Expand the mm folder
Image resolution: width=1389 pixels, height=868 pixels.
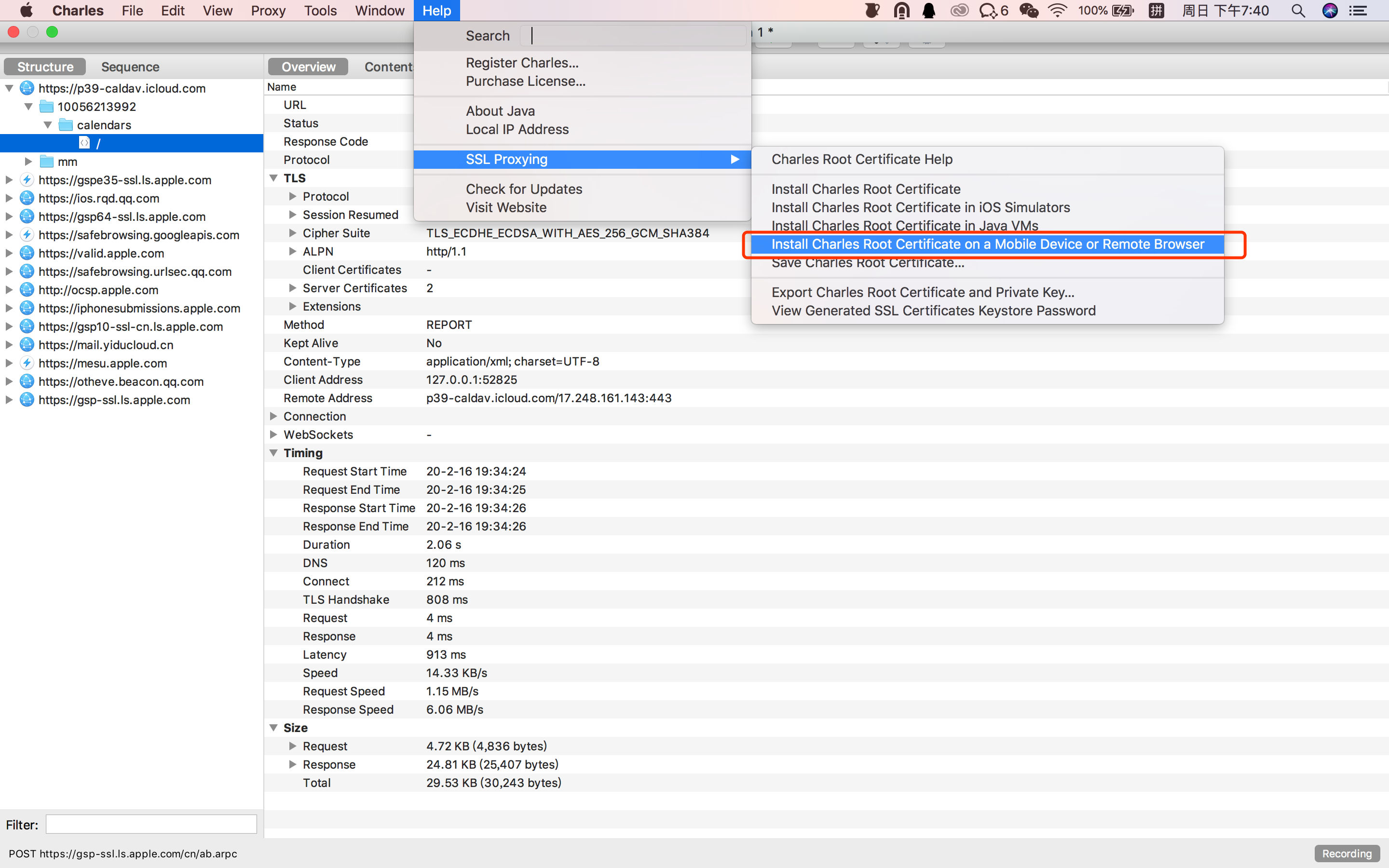click(x=28, y=162)
